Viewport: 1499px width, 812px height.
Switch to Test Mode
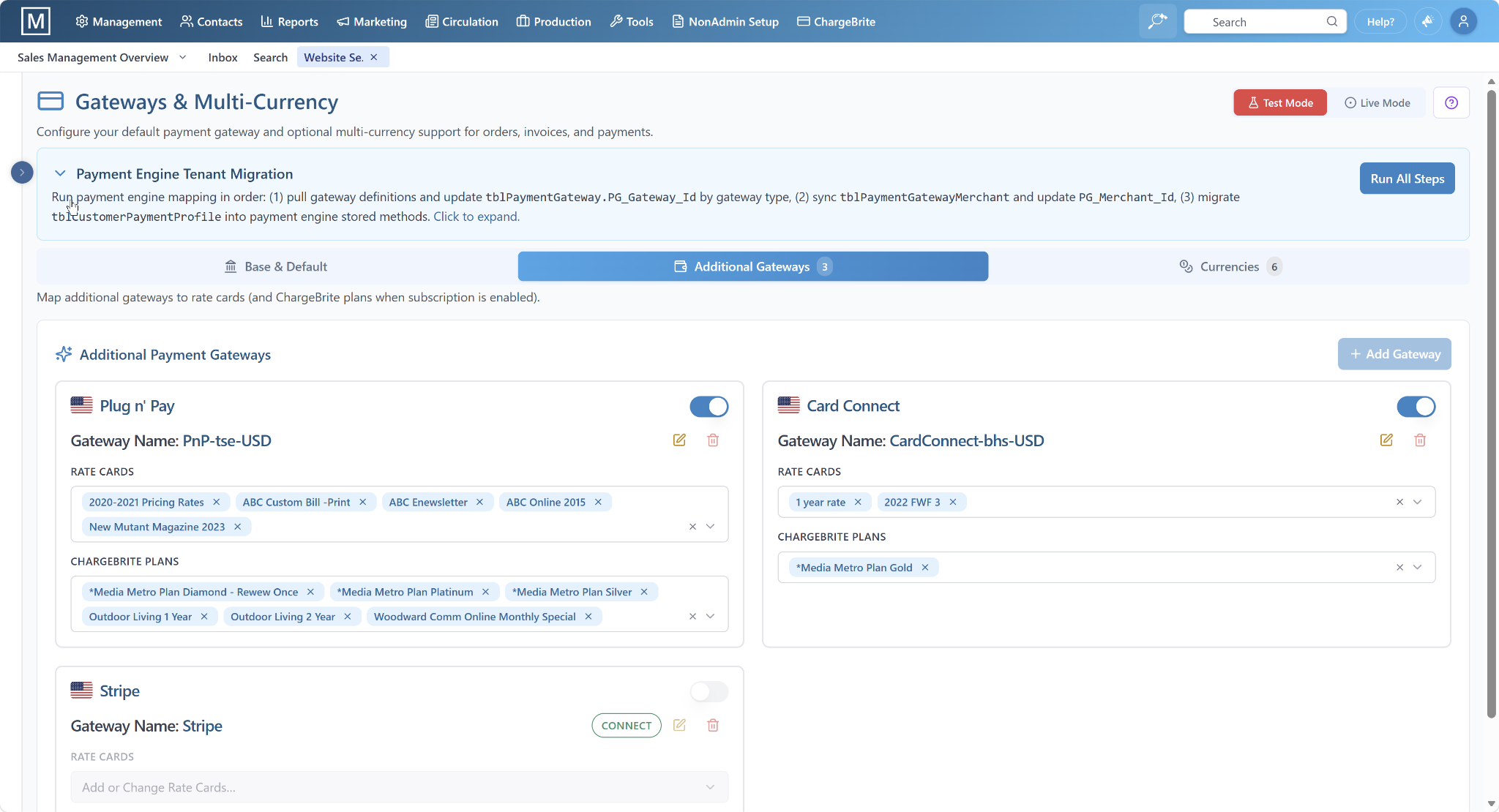tap(1280, 103)
